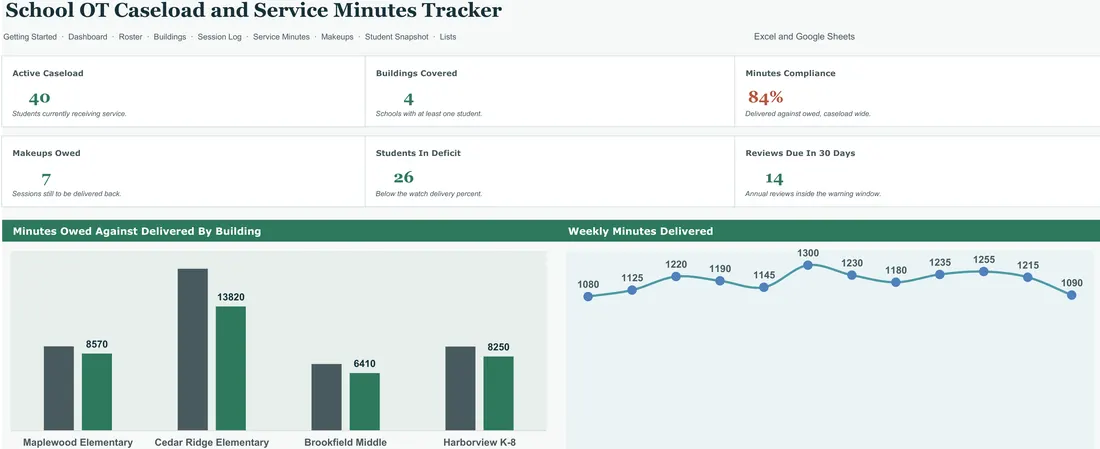Click the 6410 bar data label
The height and width of the screenshot is (449, 1100).
pyautogui.click(x=365, y=363)
